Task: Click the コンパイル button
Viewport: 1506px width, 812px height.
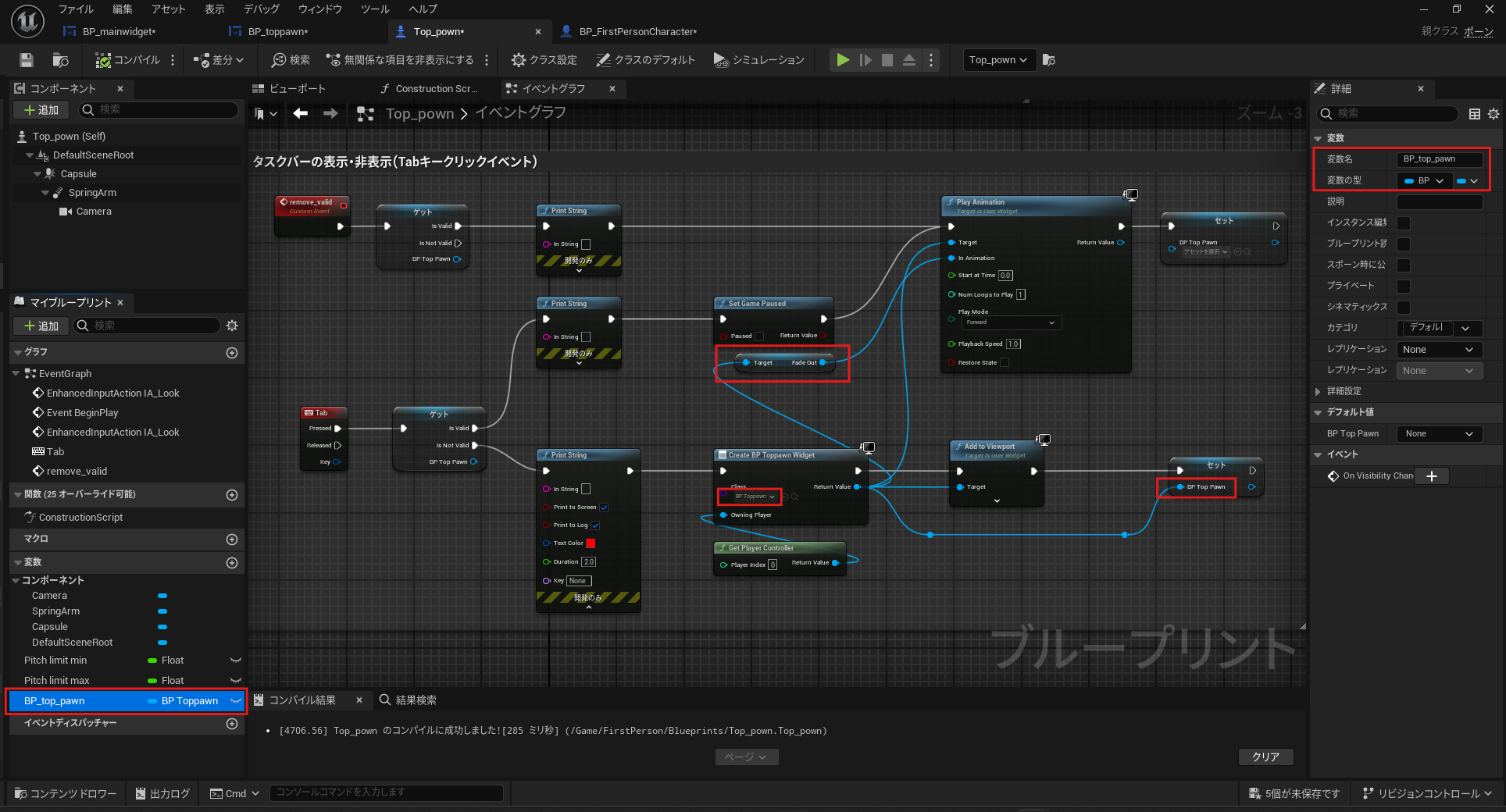Action: click(x=128, y=60)
